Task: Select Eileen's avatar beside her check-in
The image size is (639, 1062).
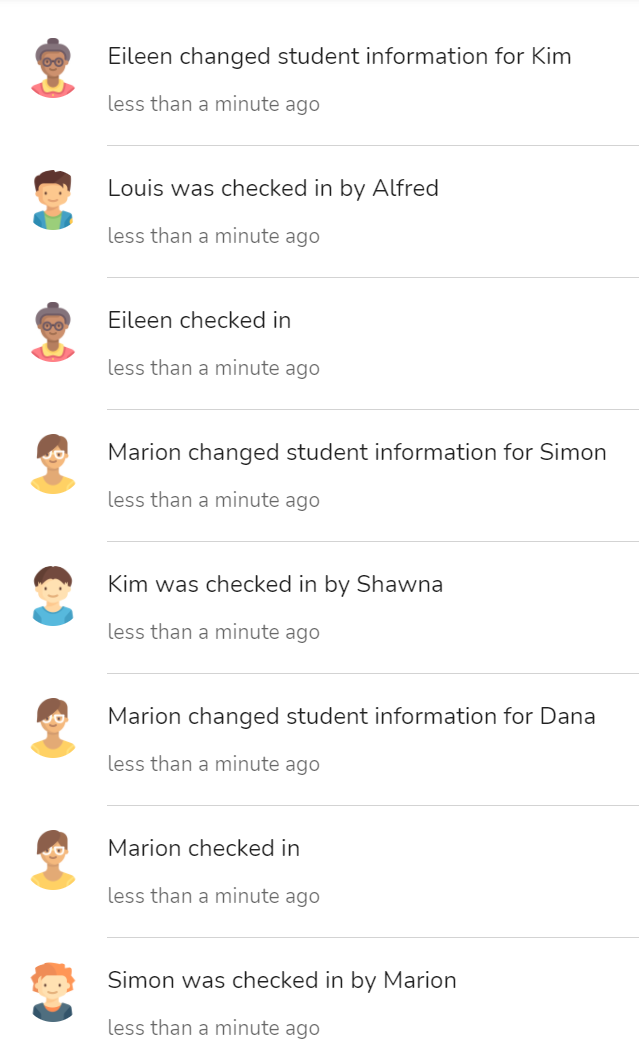Action: click(54, 332)
